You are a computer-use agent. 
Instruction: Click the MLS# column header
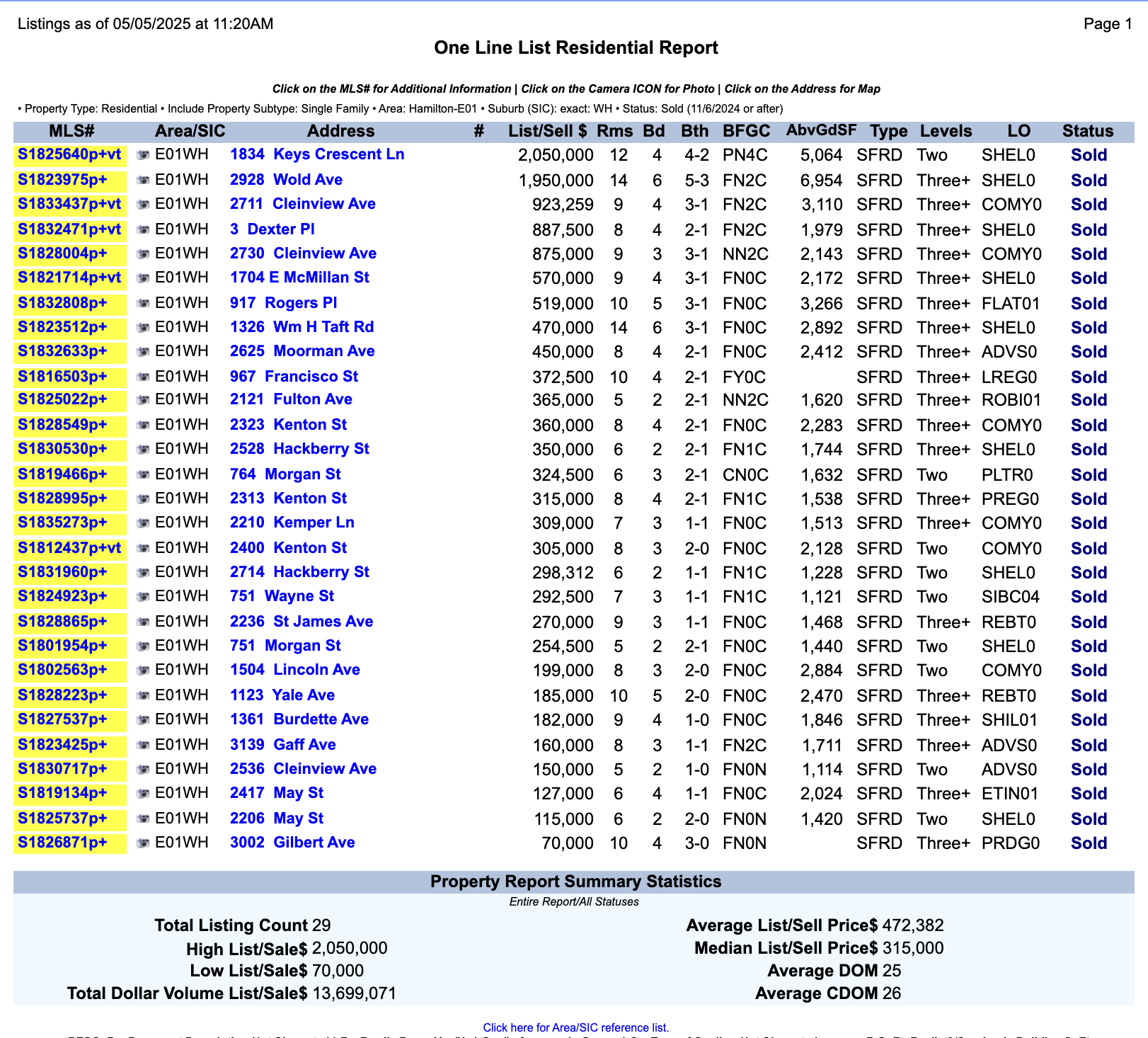coord(71,131)
